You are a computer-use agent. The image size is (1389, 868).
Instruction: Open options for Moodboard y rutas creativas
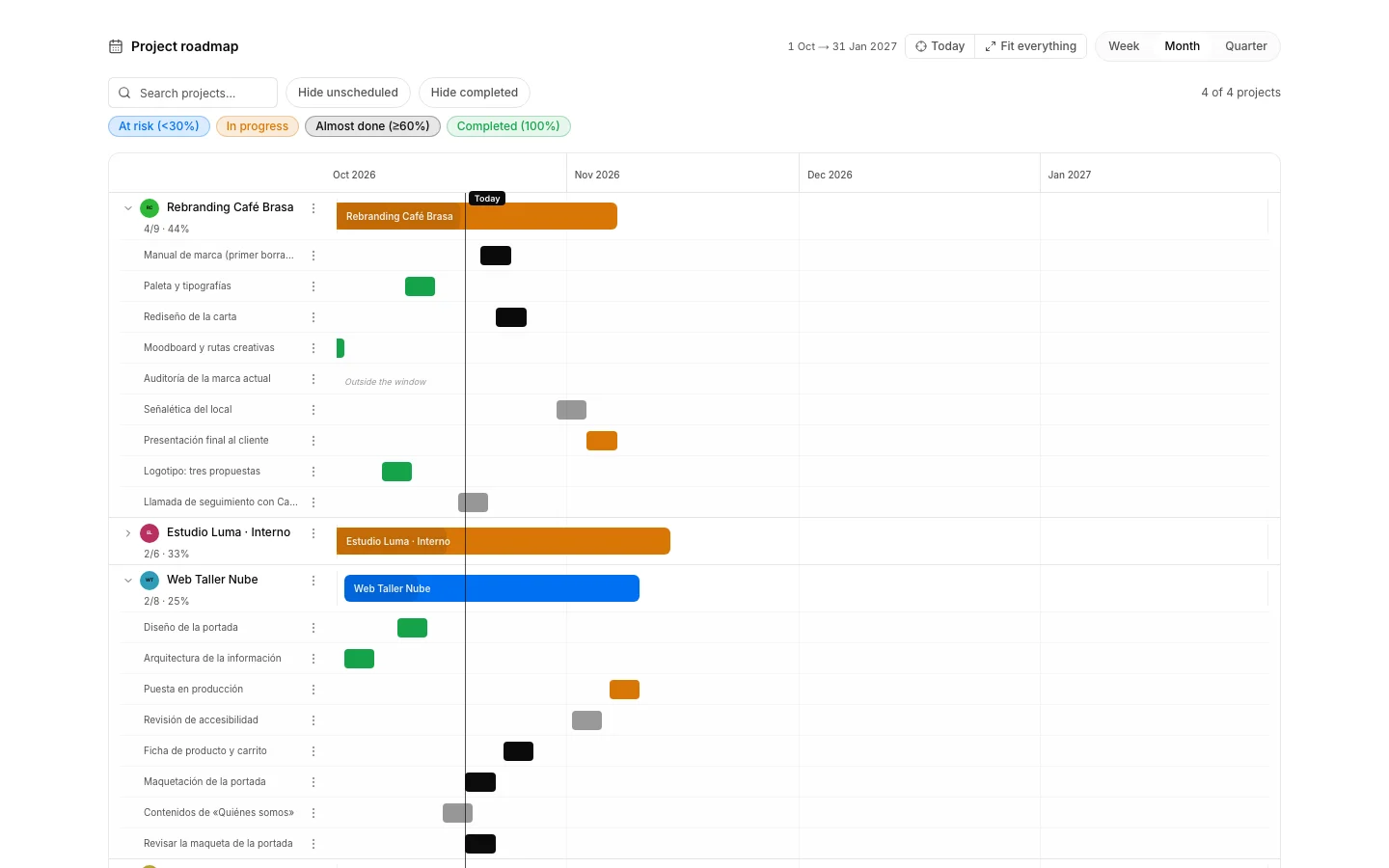[313, 348]
